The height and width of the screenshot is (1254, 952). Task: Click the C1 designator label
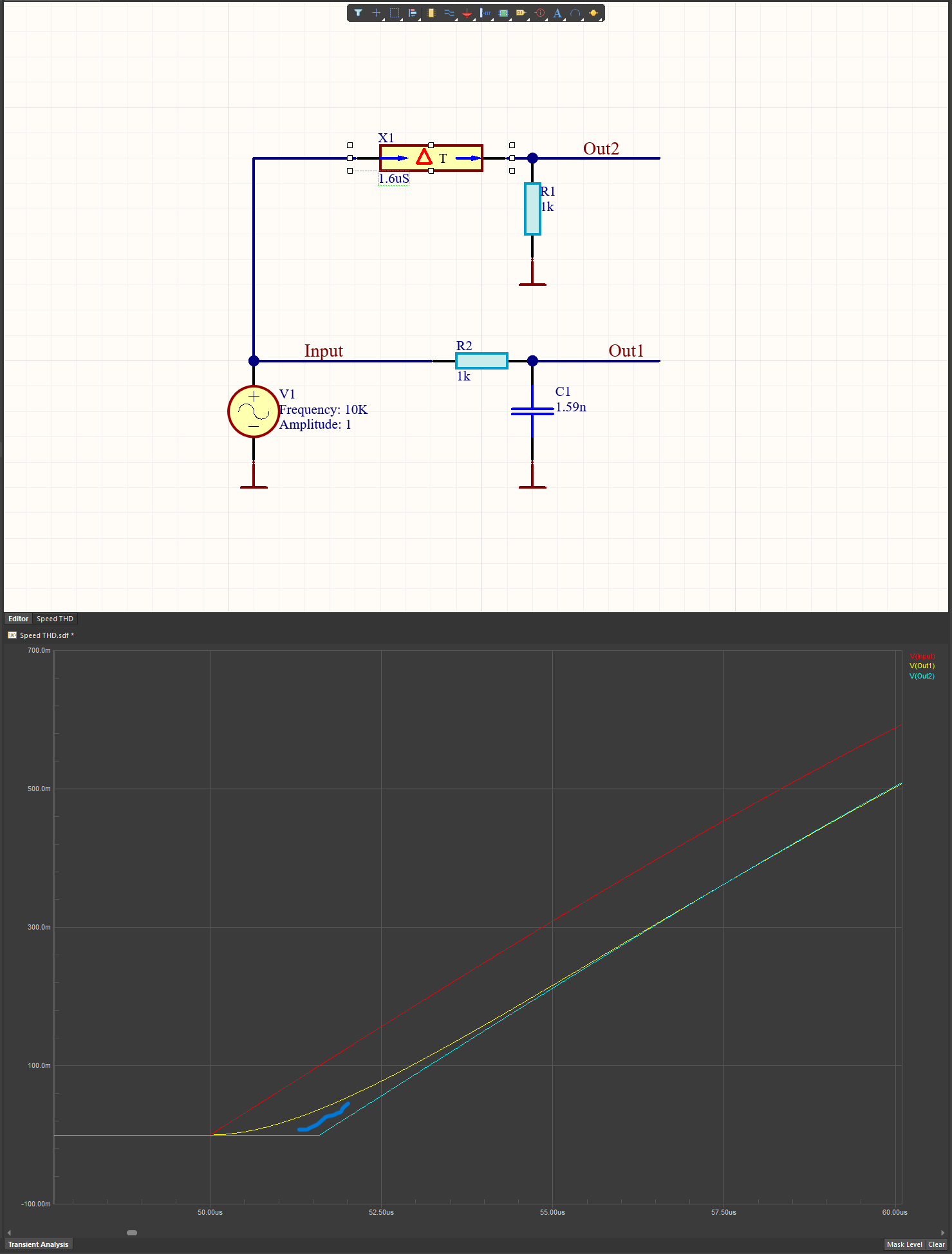pos(563,391)
